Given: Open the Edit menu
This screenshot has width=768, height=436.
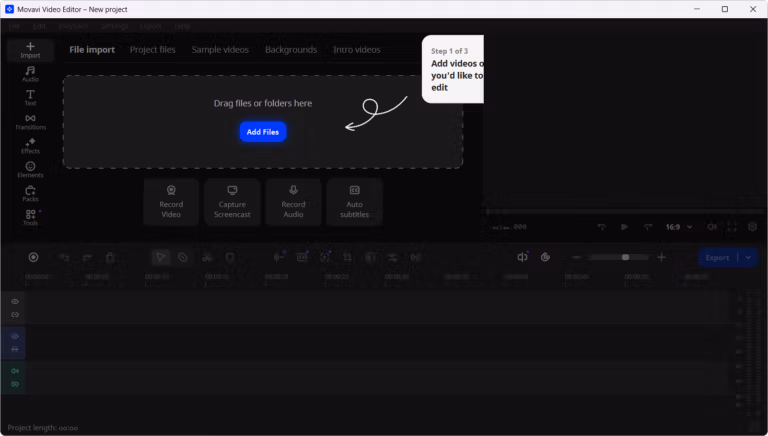Looking at the screenshot, I should [39, 26].
